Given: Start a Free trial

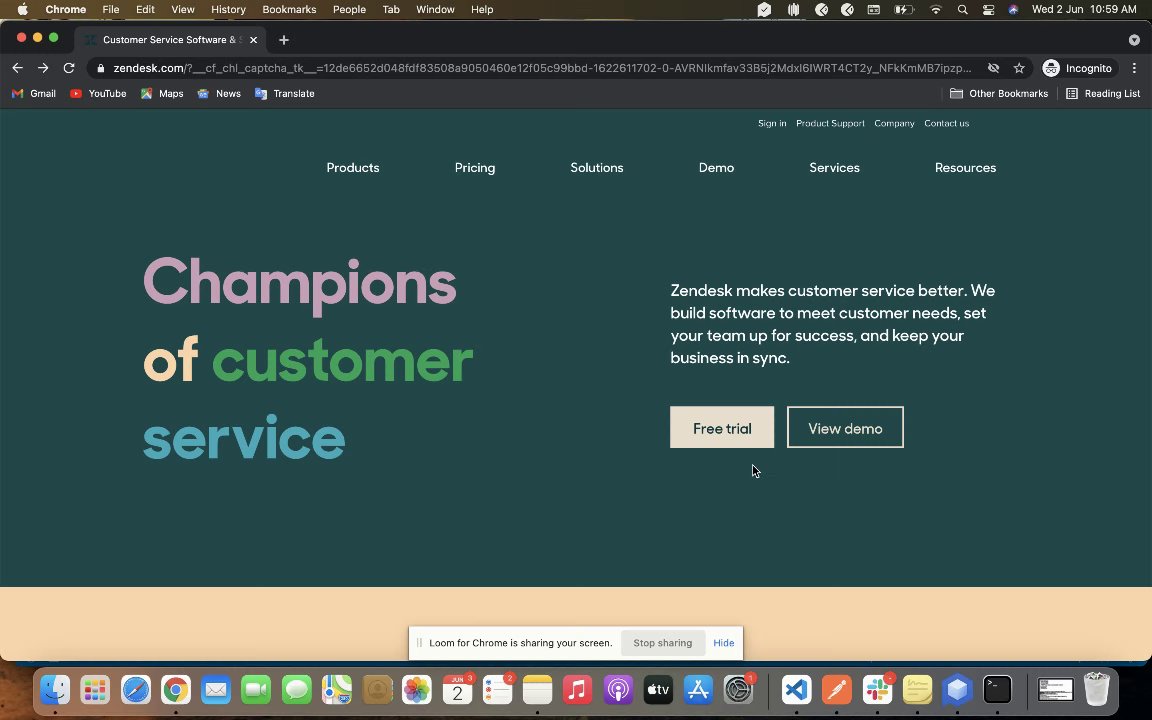Looking at the screenshot, I should (721, 428).
